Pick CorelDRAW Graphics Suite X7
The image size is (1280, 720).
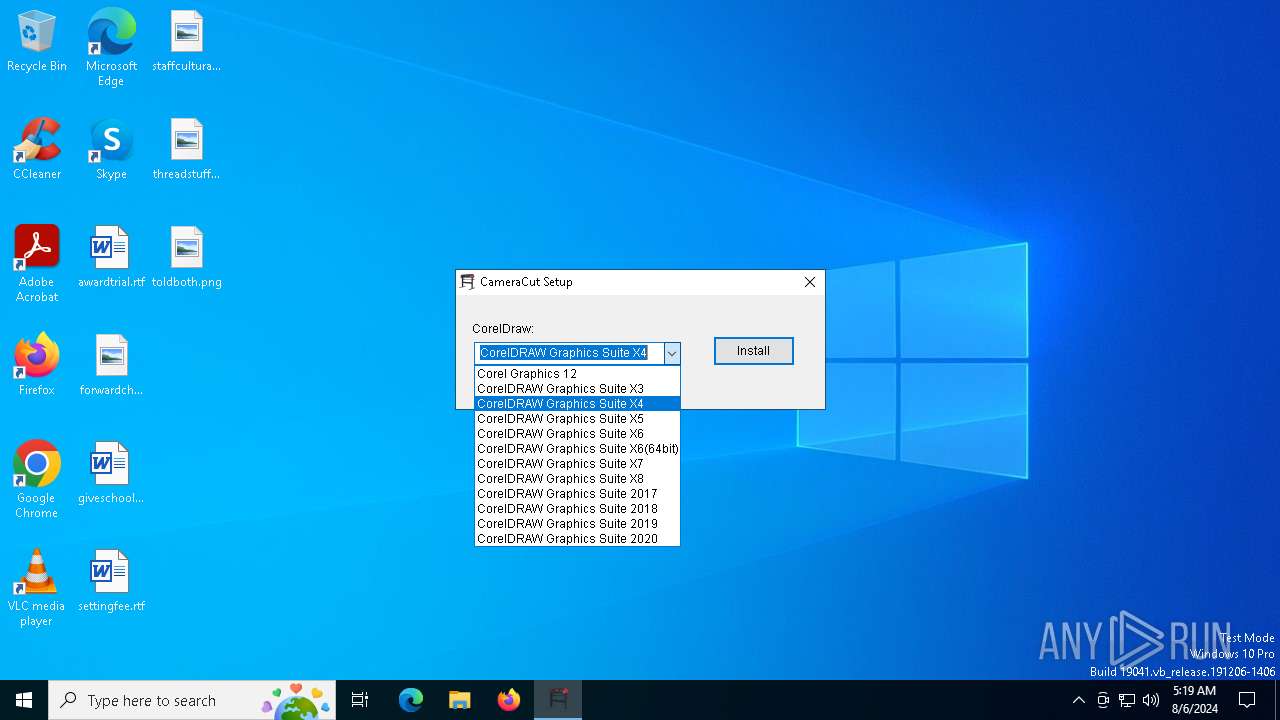577,464
